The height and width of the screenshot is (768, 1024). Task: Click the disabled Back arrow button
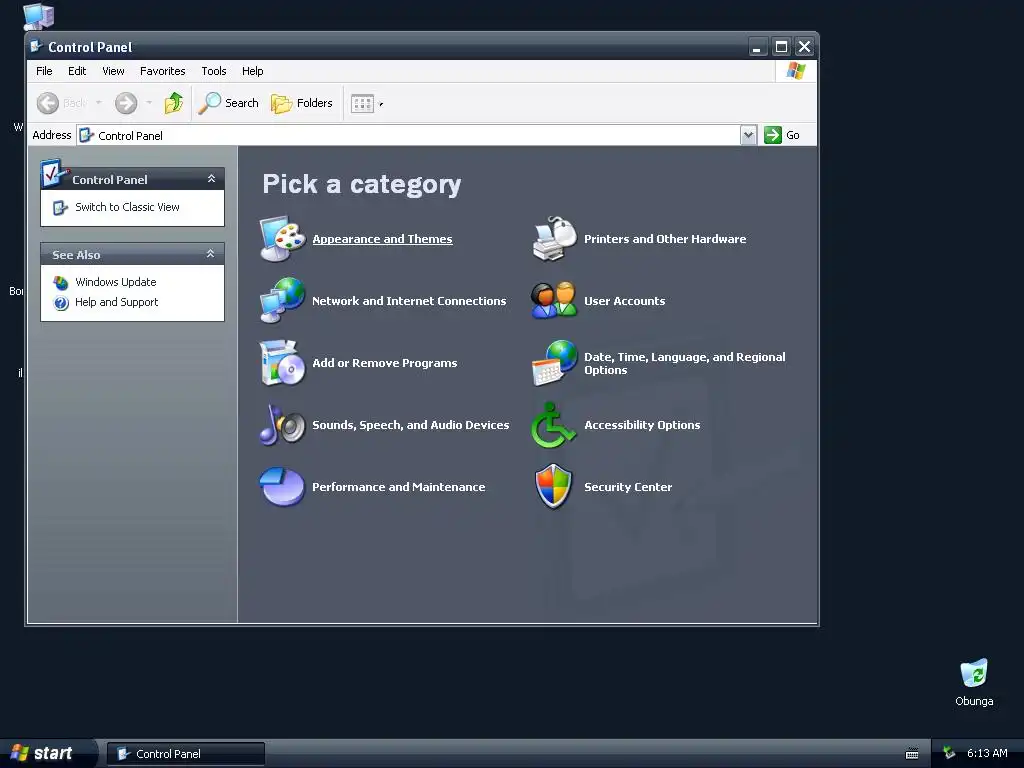(48, 103)
